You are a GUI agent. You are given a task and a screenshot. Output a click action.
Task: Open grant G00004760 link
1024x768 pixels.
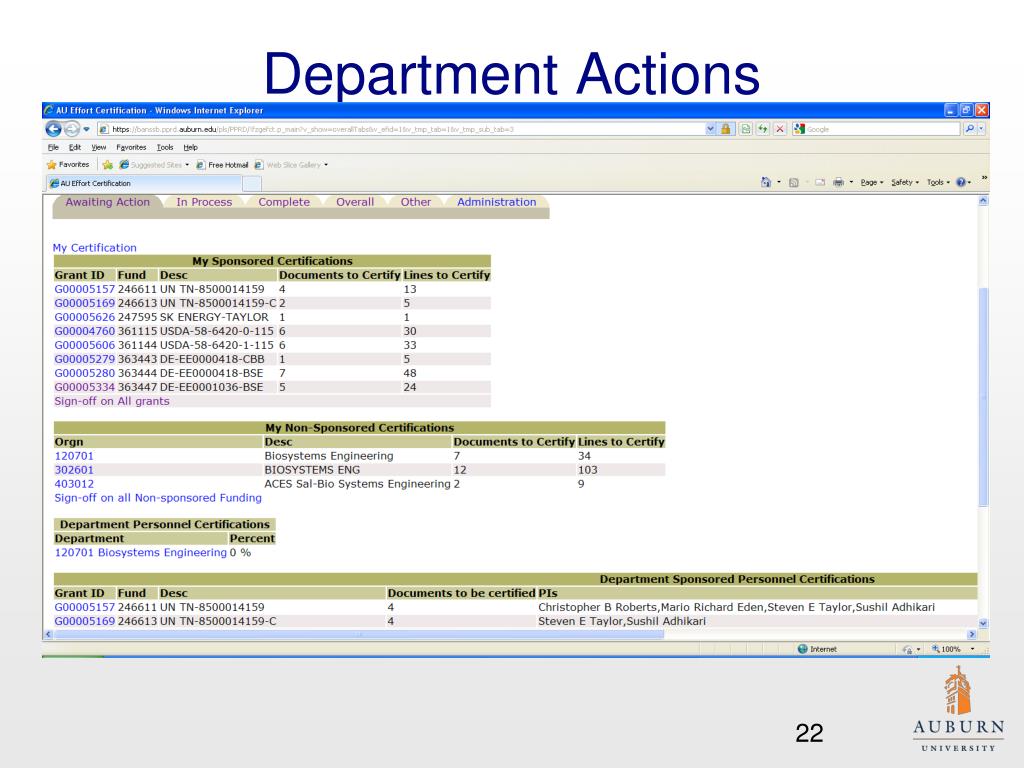pos(84,331)
